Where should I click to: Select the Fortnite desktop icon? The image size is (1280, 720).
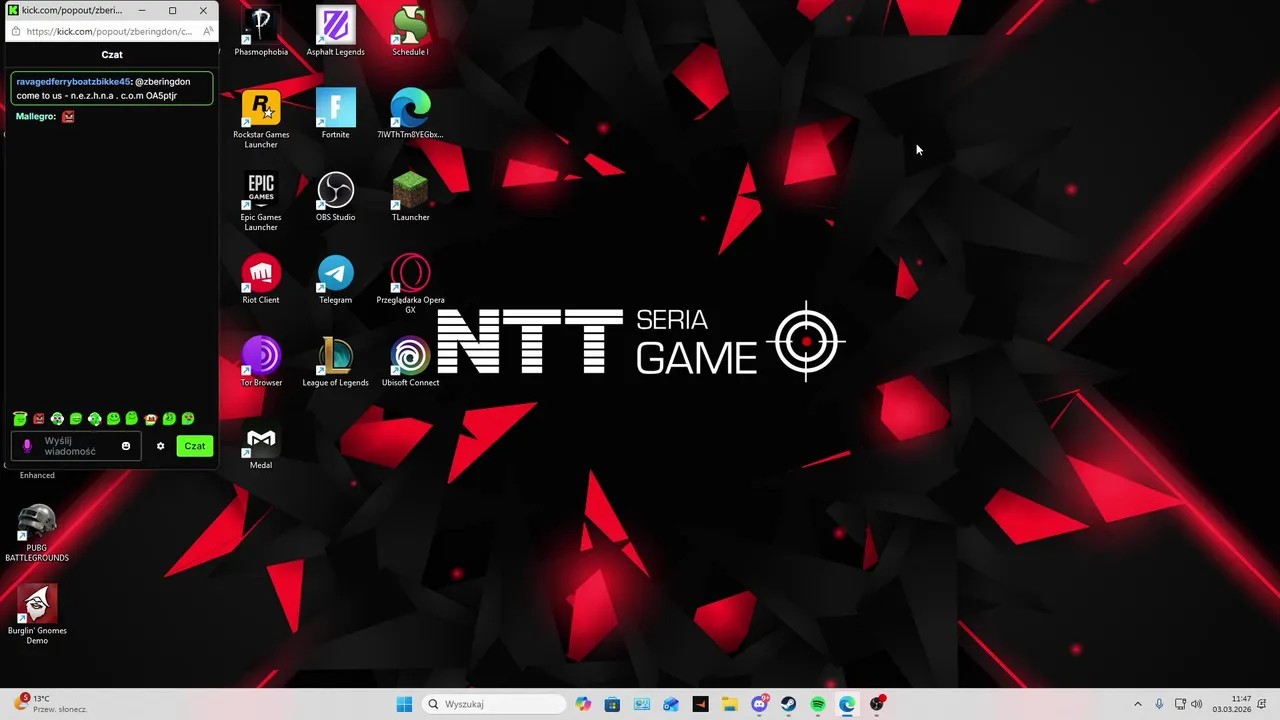[x=335, y=114]
